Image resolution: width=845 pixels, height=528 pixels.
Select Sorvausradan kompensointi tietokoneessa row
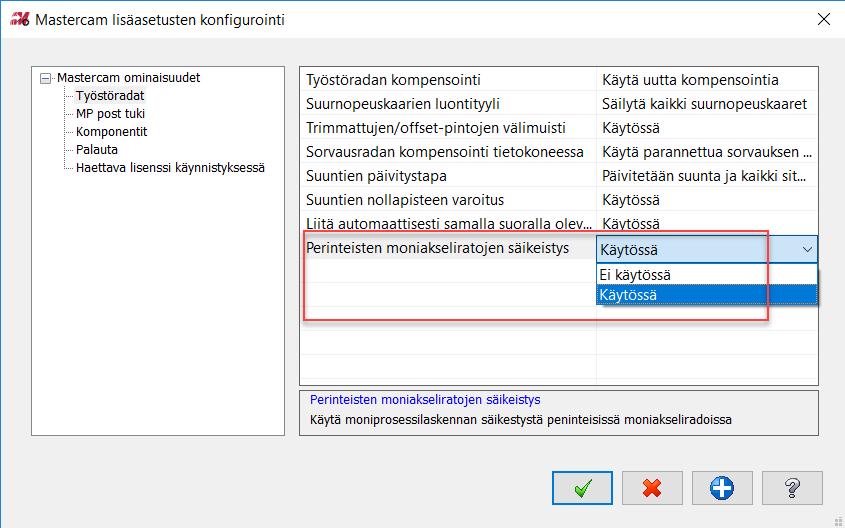(x=448, y=152)
